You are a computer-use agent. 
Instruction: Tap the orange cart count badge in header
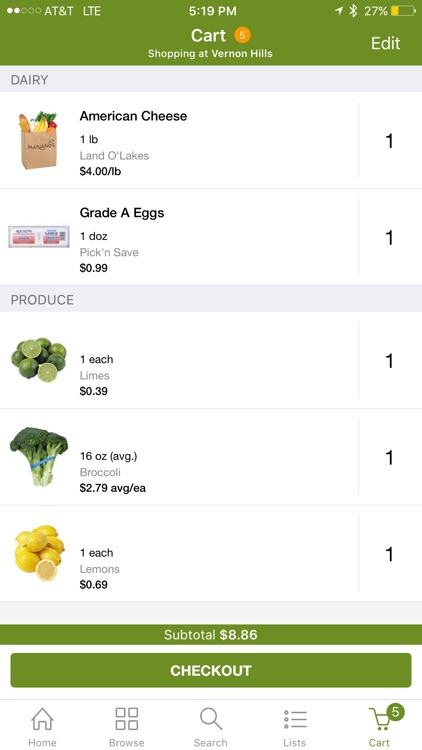click(242, 35)
